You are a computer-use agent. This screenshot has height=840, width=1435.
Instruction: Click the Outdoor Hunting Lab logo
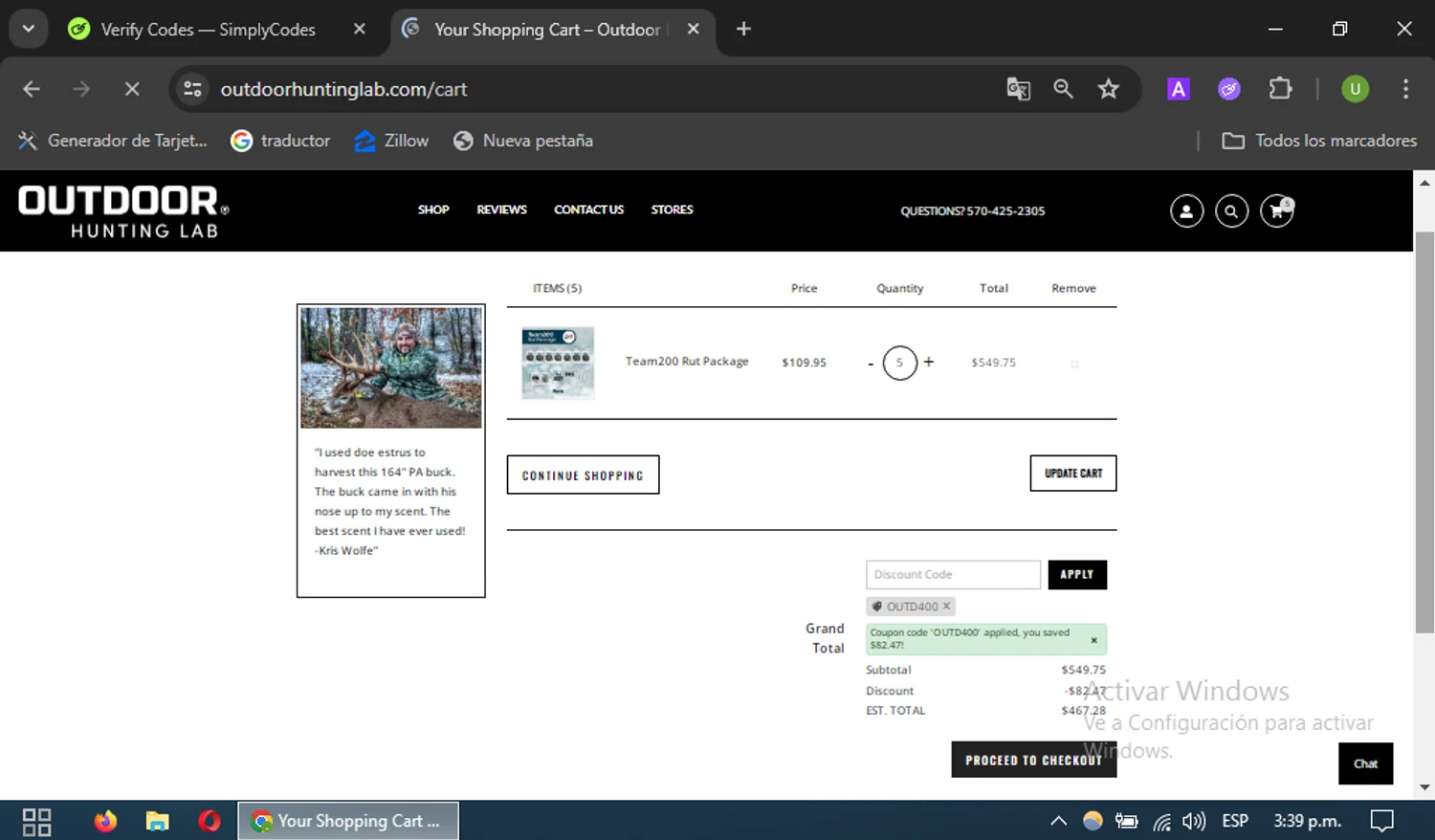tap(123, 211)
